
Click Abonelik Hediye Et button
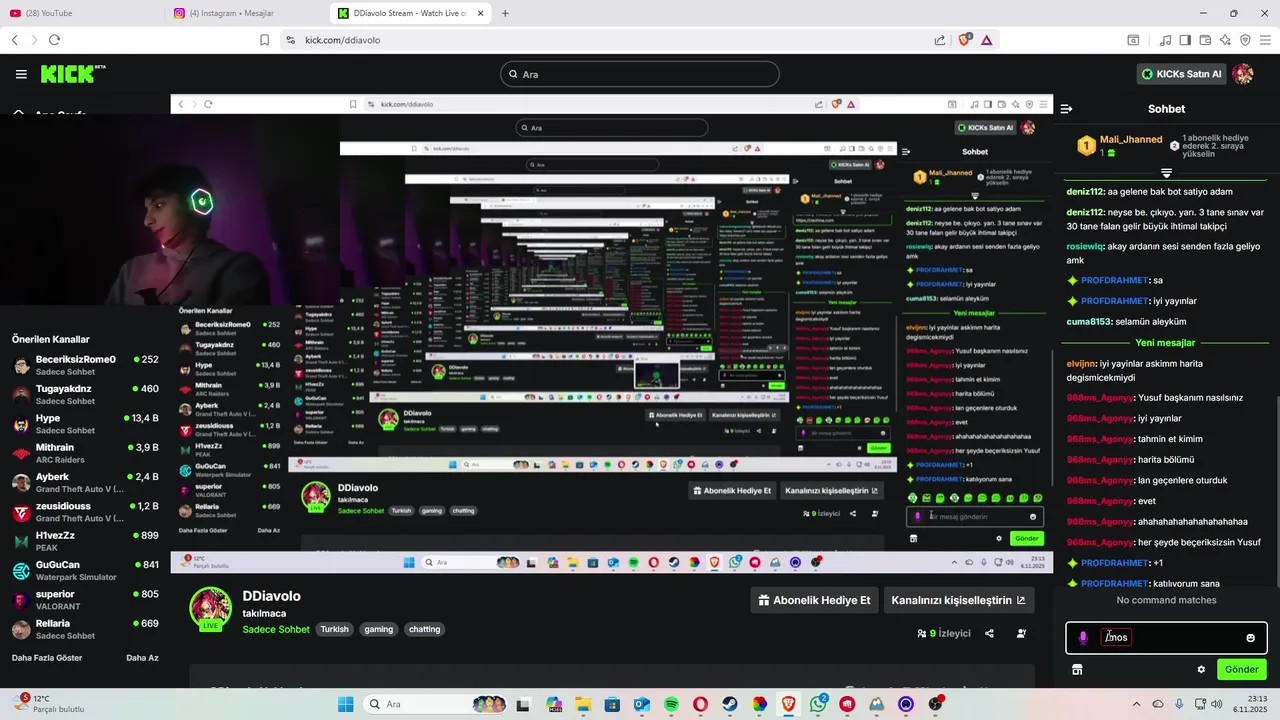[x=814, y=600]
